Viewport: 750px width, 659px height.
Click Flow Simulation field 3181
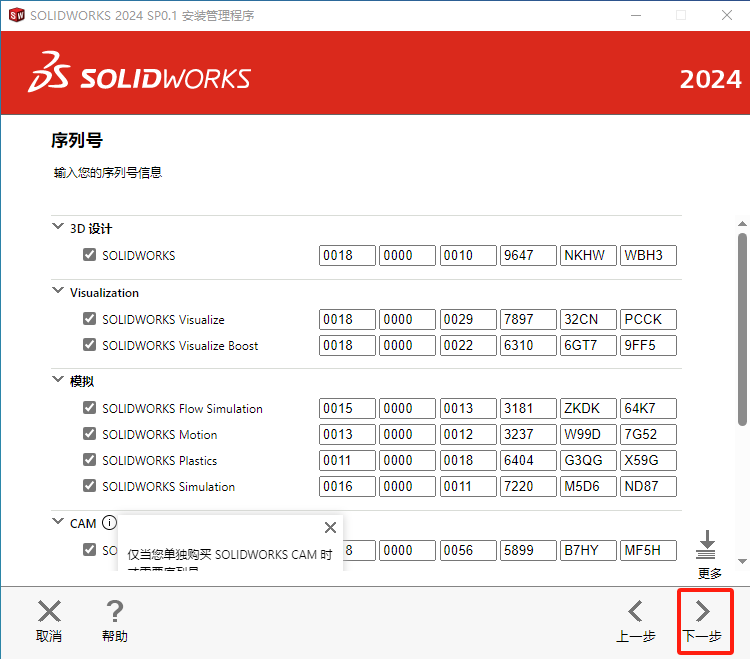[528, 408]
